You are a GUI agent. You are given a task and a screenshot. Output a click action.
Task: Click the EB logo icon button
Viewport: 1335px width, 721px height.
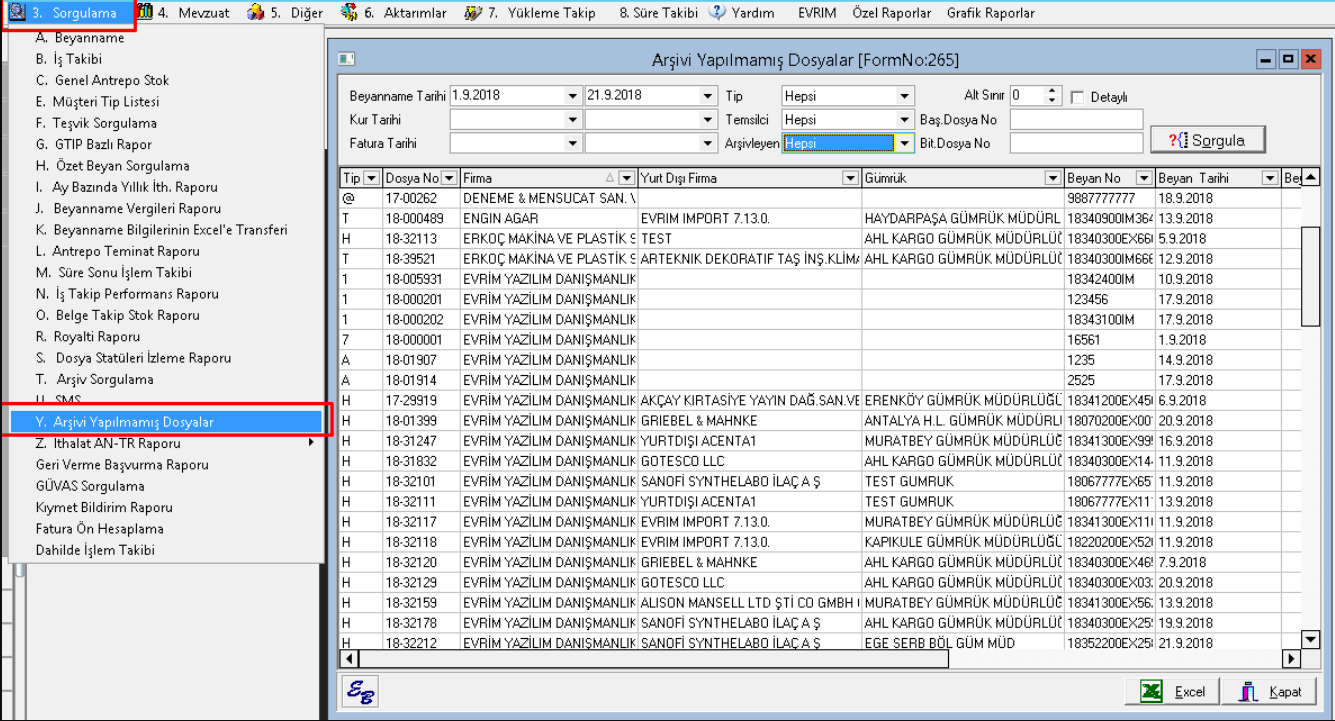pyautogui.click(x=359, y=691)
